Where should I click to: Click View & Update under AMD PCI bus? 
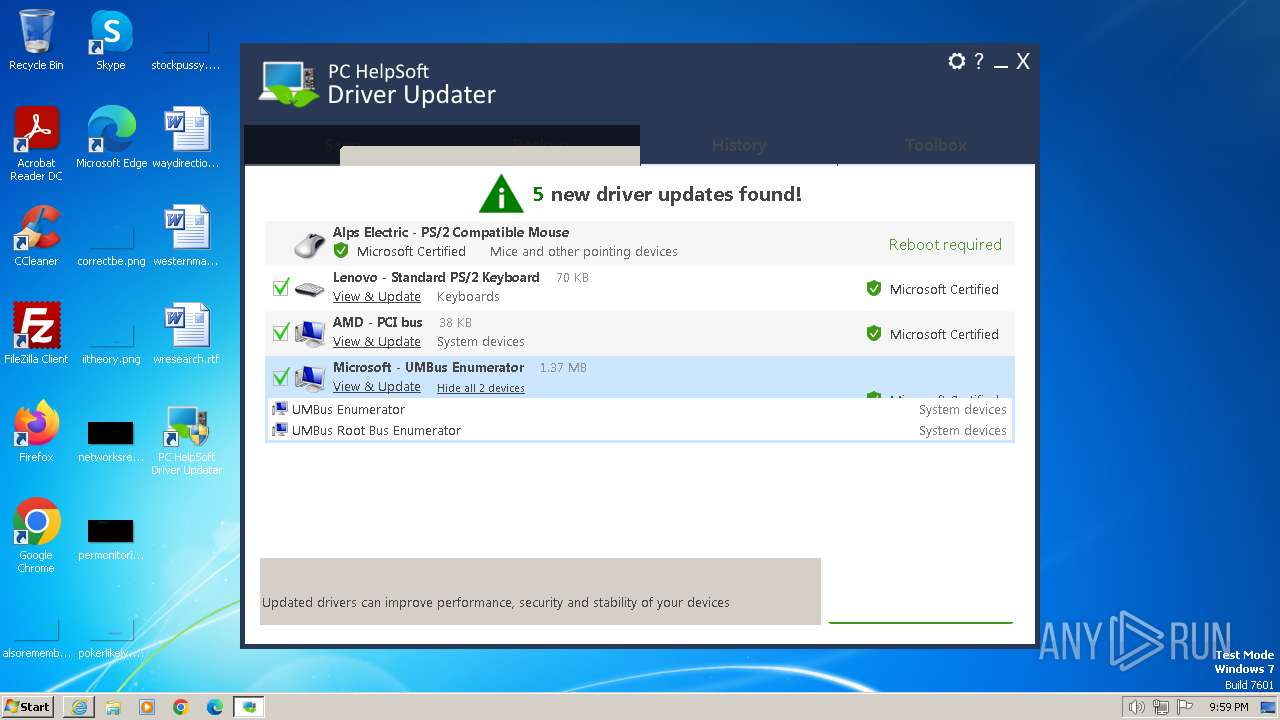(x=377, y=342)
